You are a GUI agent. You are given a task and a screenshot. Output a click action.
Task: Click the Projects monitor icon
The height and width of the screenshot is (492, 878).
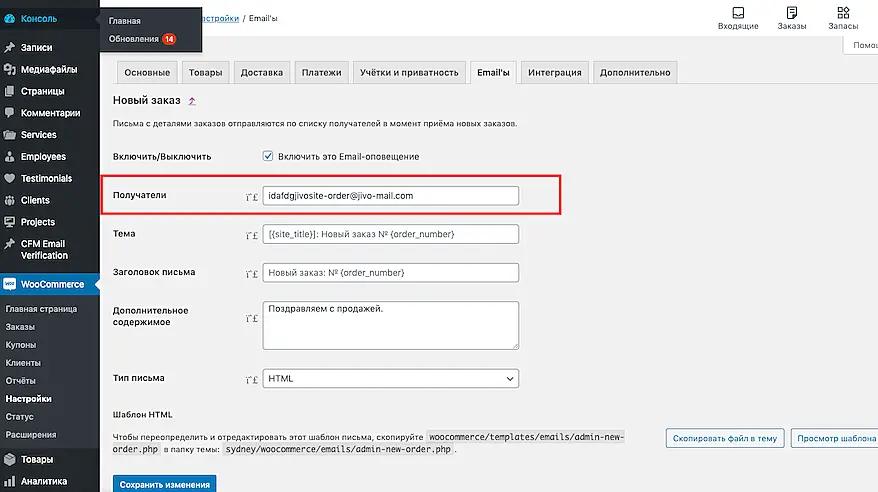pos(10,222)
